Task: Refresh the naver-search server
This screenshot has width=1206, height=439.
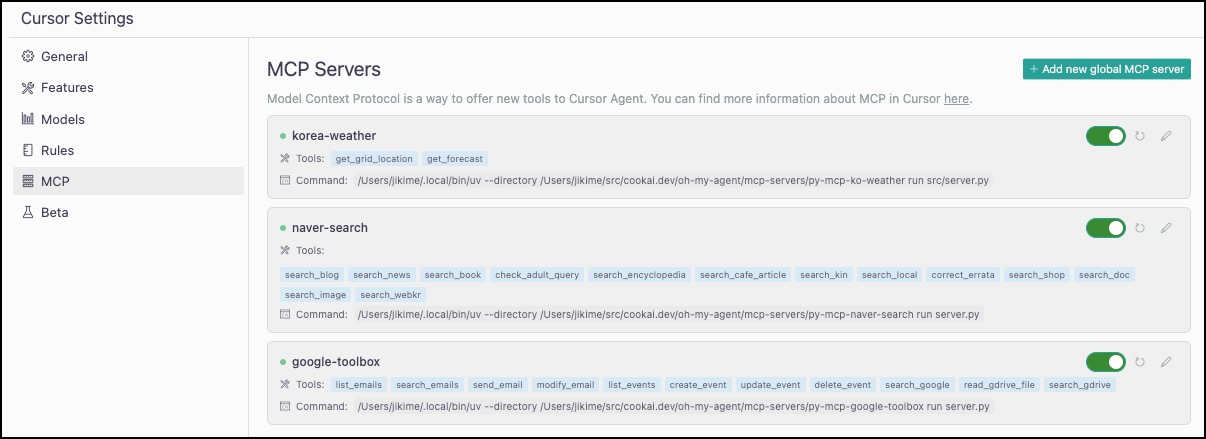Action: 1140,228
